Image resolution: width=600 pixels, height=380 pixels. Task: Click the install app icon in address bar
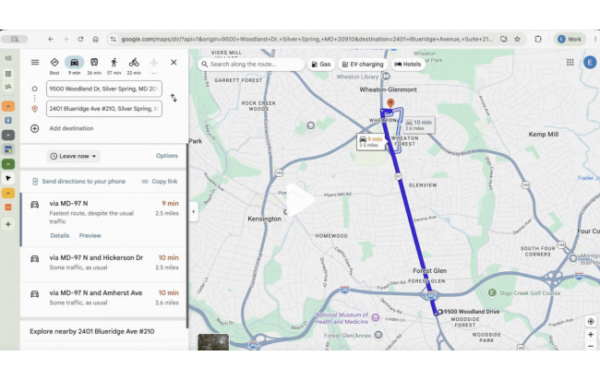click(504, 39)
